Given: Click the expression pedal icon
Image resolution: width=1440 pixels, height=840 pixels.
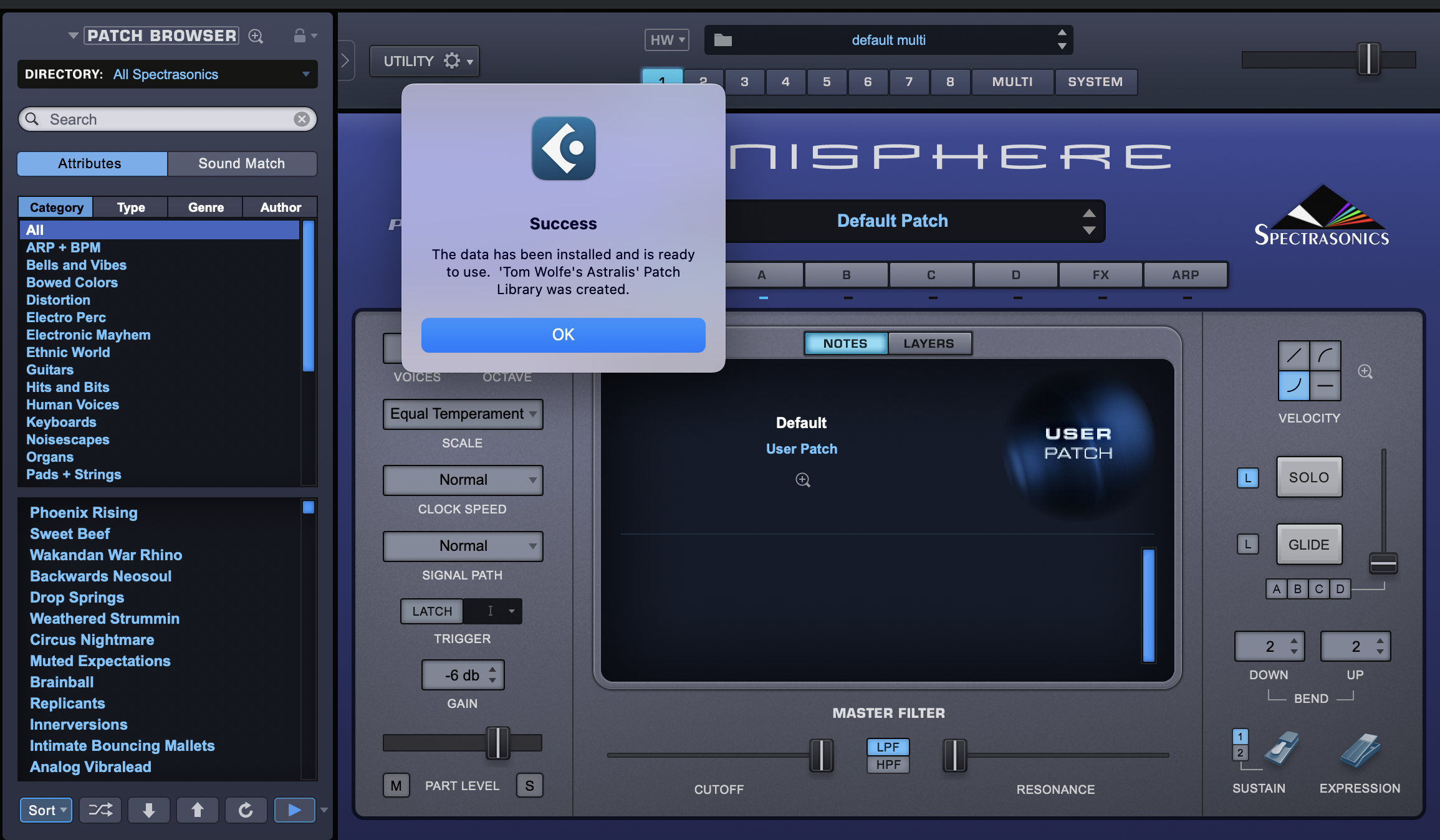Looking at the screenshot, I should click(x=1360, y=750).
